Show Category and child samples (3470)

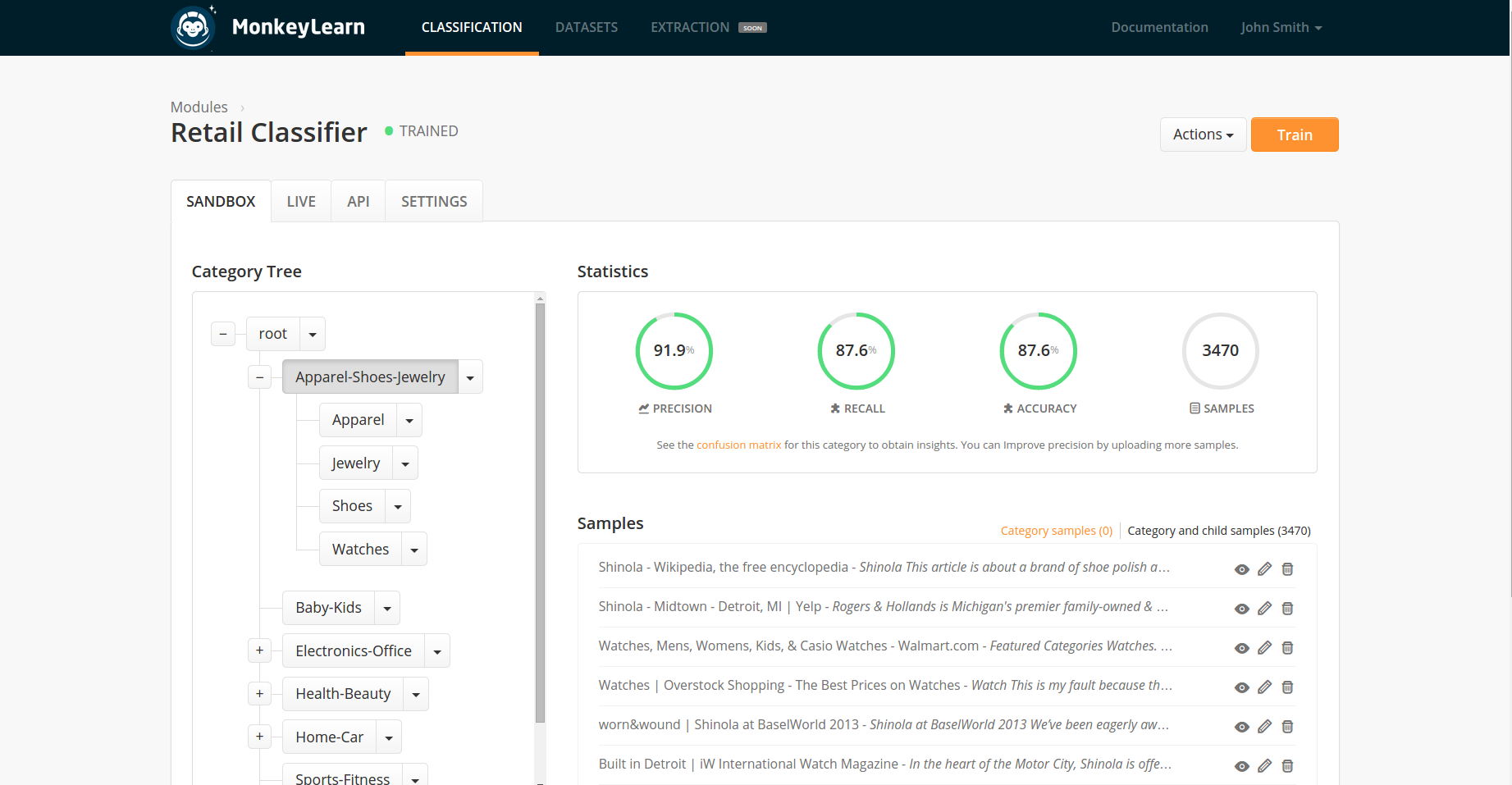click(x=1219, y=531)
